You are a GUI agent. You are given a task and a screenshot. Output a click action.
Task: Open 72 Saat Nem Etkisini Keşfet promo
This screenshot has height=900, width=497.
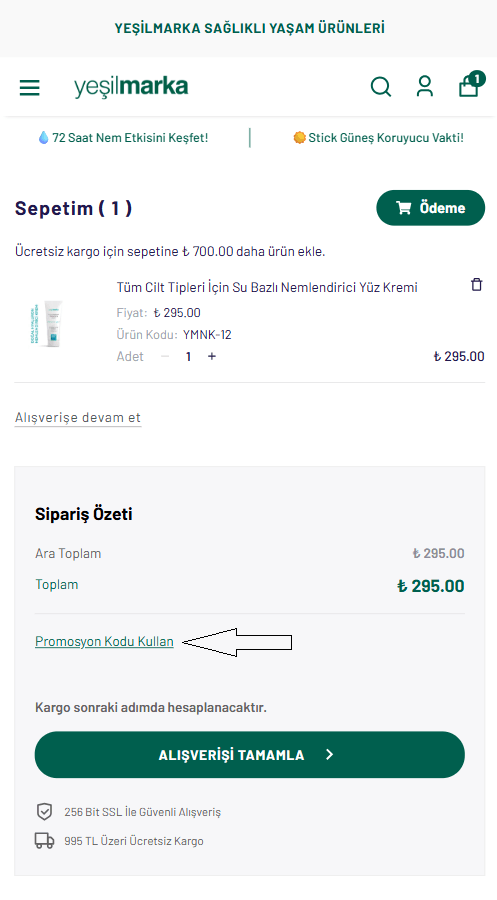[x=123, y=138]
